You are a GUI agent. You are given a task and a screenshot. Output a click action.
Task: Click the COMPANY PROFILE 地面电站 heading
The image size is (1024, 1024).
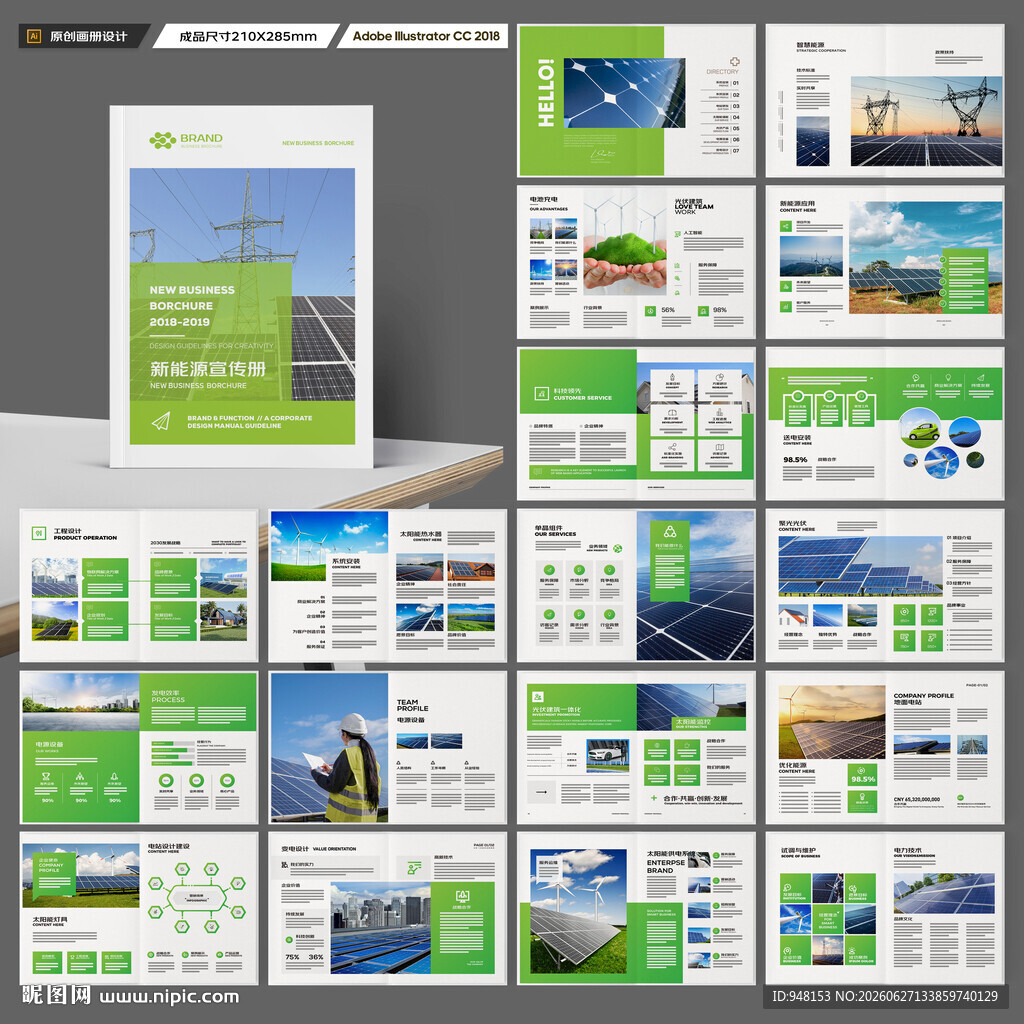point(923,699)
